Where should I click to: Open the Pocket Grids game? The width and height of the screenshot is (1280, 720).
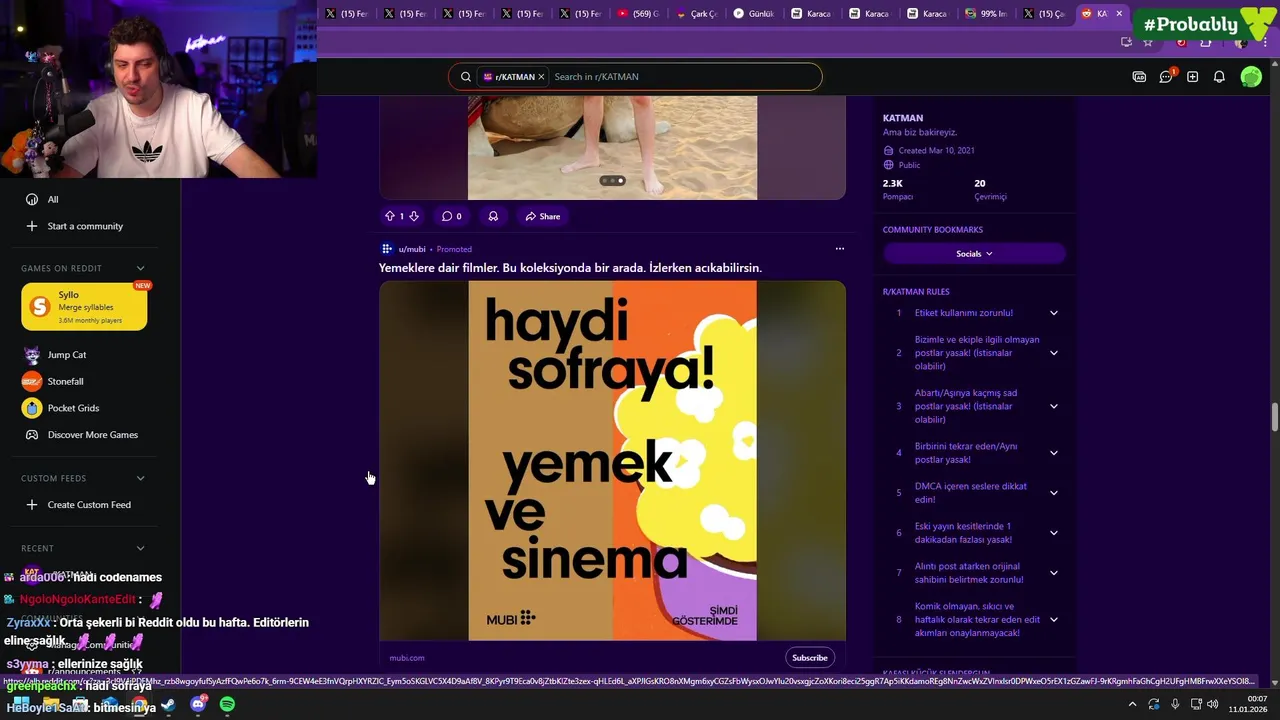pos(73,408)
